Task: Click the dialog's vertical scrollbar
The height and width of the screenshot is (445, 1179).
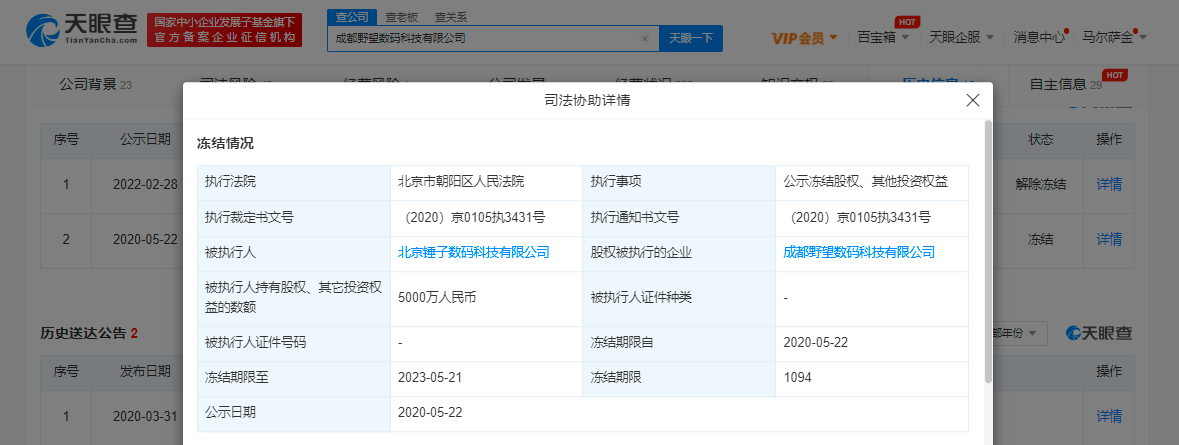Action: [x=988, y=251]
